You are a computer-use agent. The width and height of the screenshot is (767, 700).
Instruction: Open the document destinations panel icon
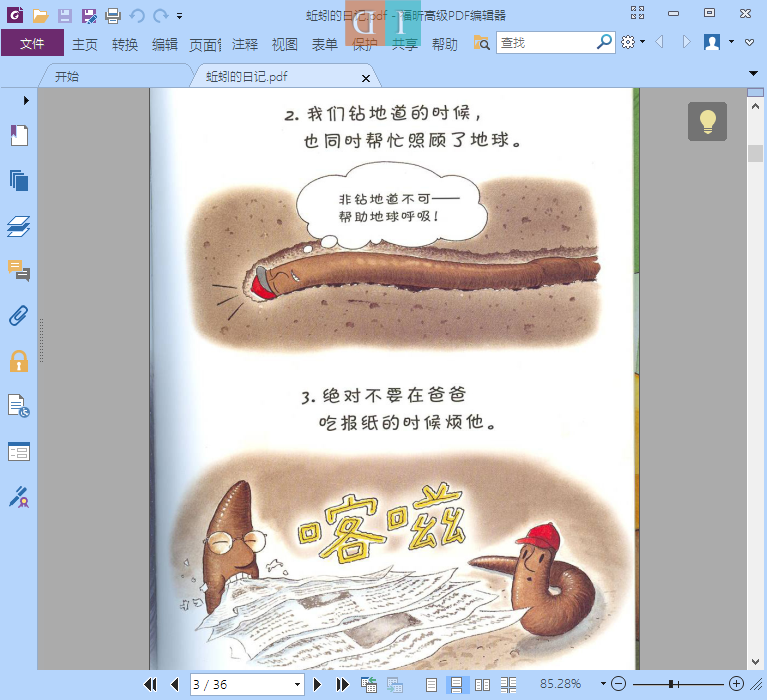(19, 406)
